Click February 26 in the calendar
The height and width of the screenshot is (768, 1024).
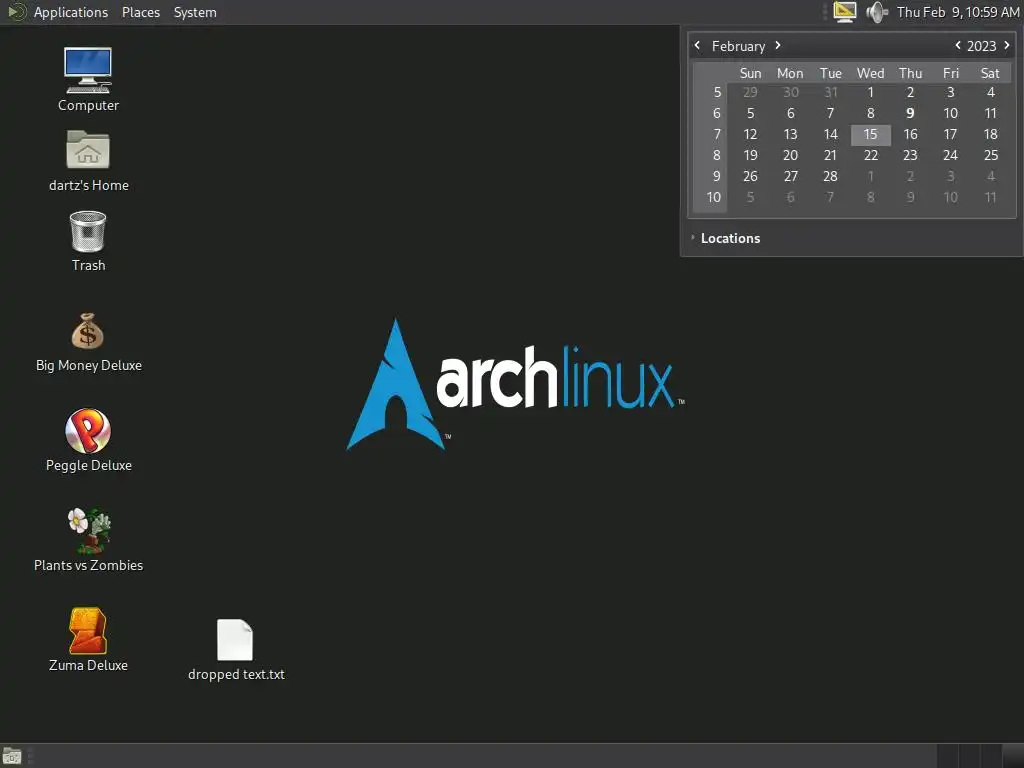[750, 176]
